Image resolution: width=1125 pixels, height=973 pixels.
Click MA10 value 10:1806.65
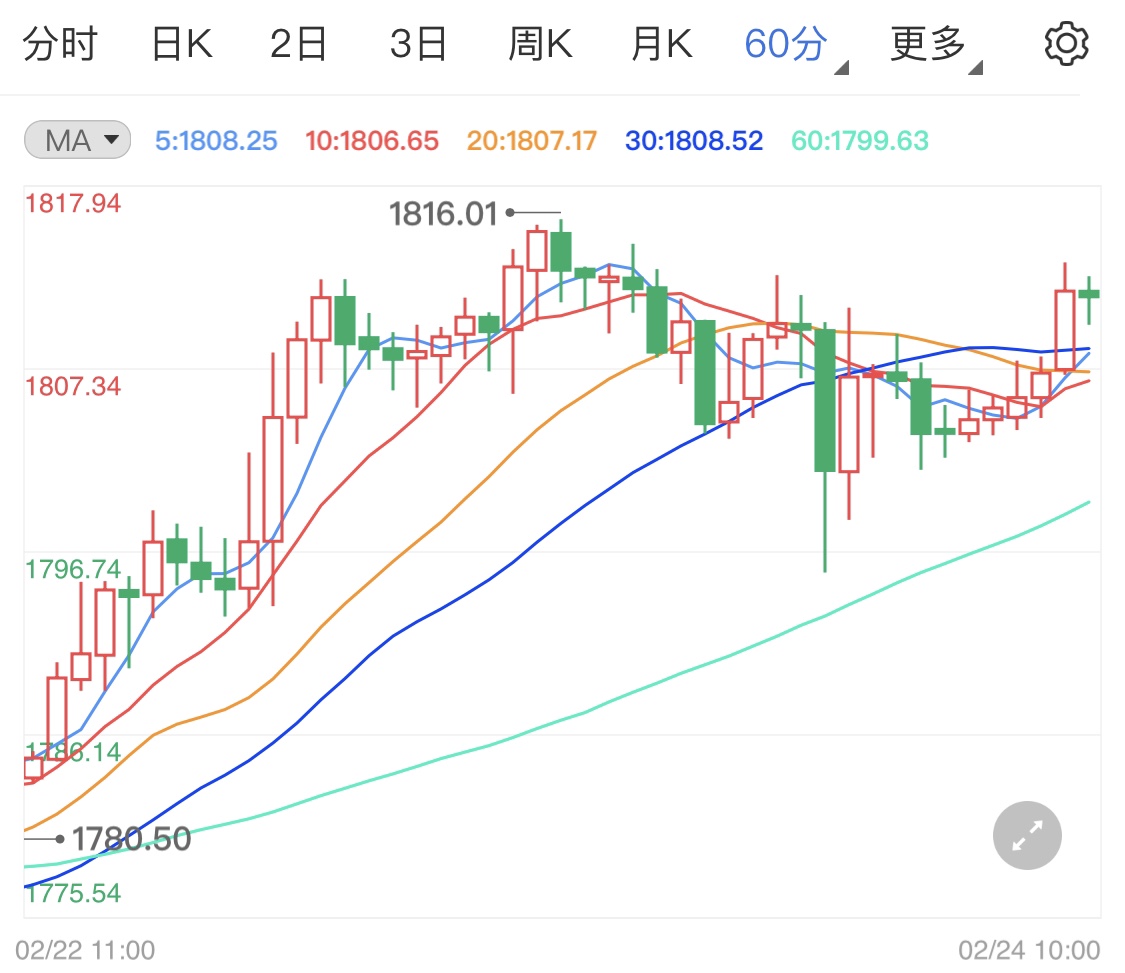coord(372,141)
